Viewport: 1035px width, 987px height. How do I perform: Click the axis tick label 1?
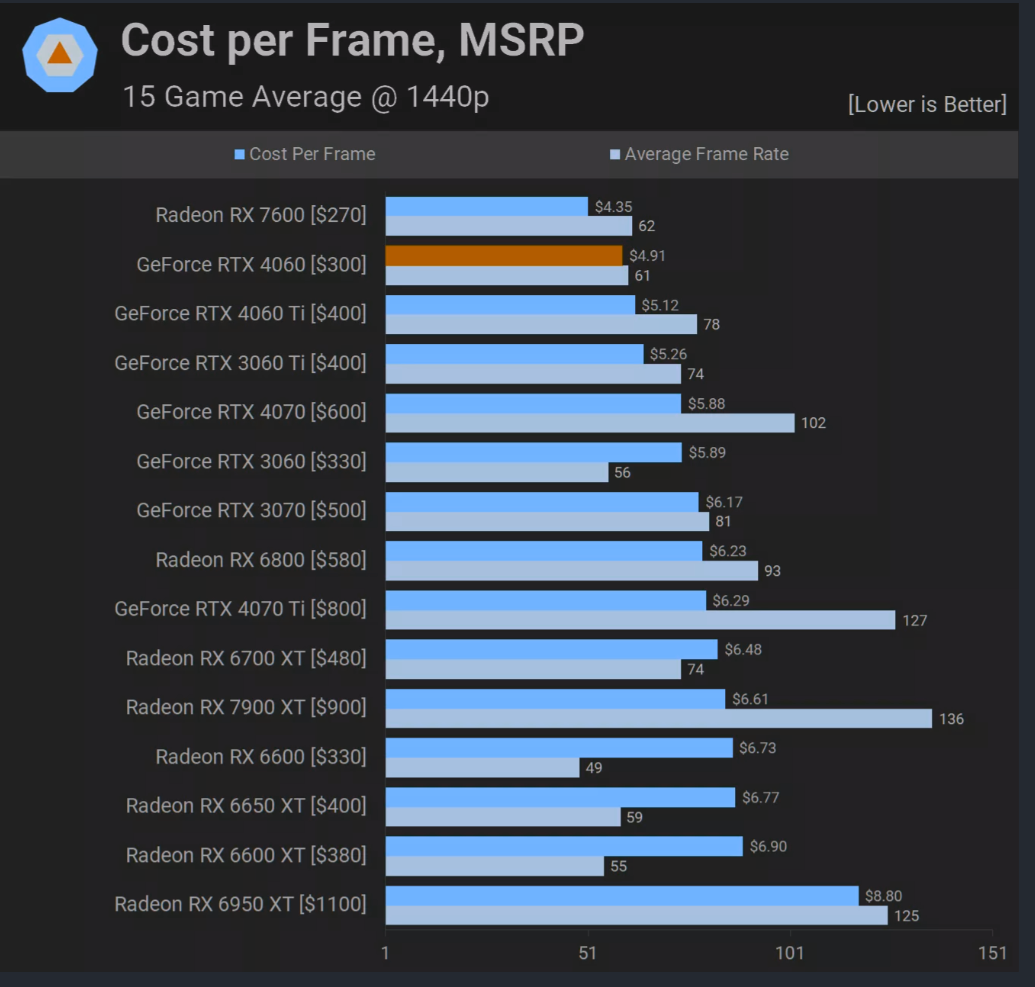pos(385,953)
